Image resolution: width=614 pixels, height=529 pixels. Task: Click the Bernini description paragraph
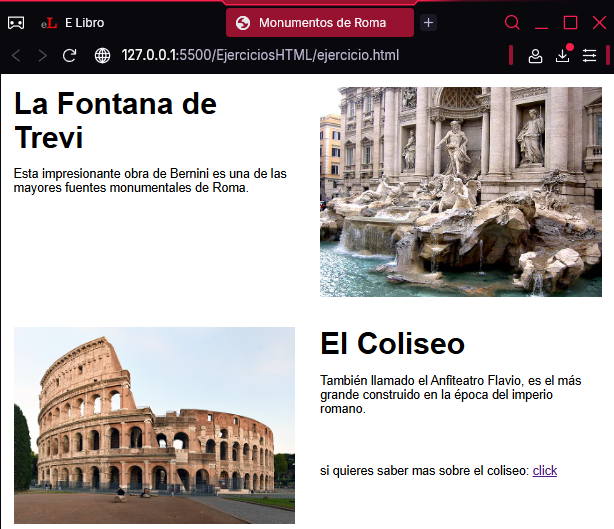point(150,181)
